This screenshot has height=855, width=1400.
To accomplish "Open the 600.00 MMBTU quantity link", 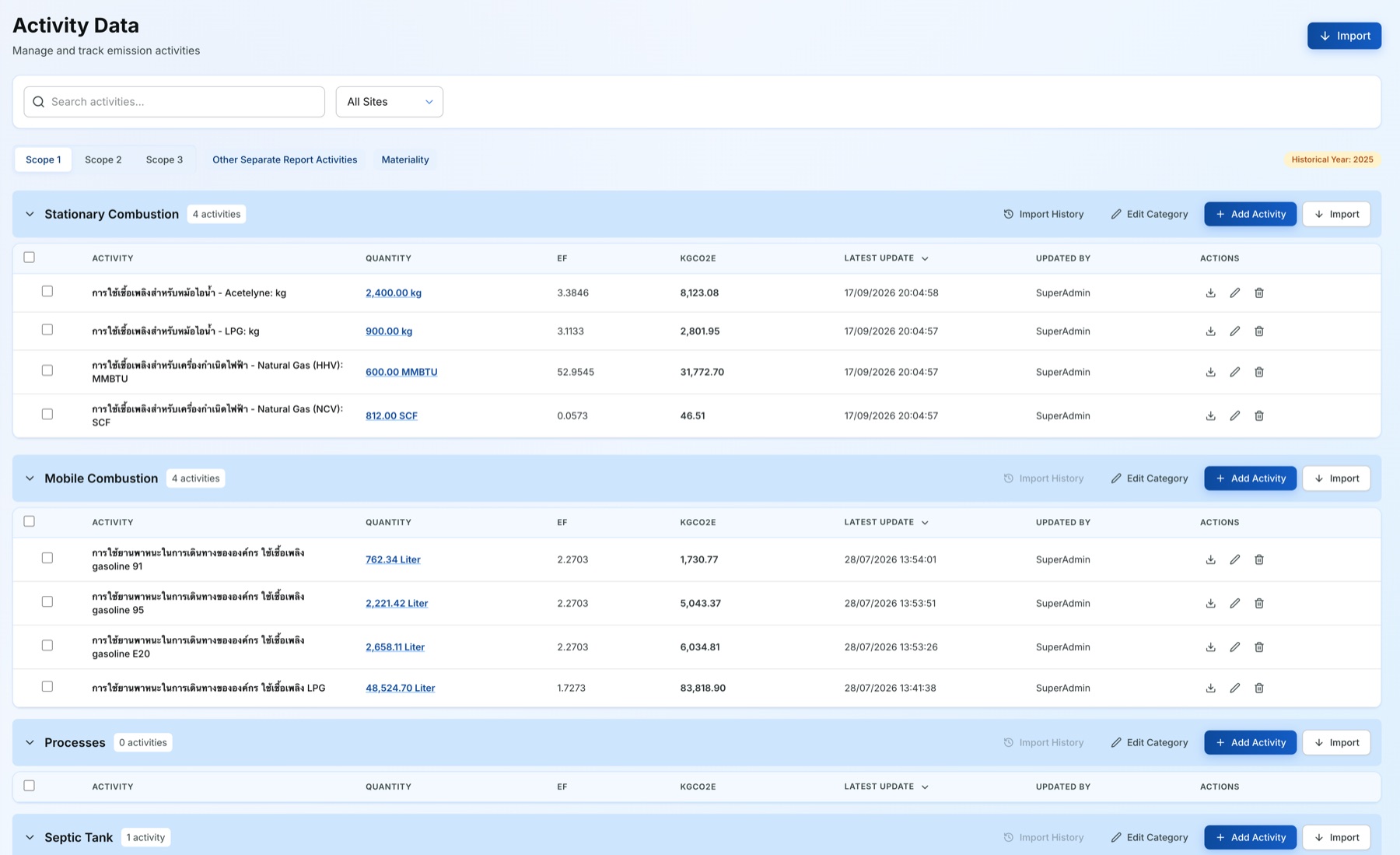I will (401, 372).
